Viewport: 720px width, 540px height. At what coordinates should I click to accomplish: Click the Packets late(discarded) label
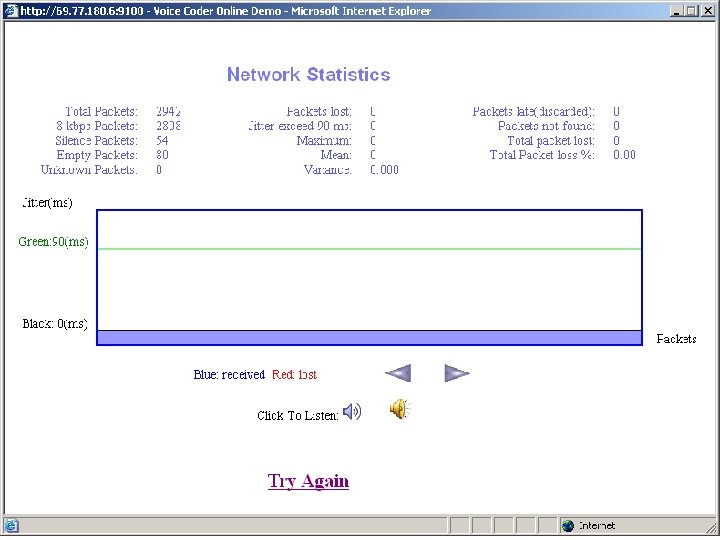tap(534, 111)
